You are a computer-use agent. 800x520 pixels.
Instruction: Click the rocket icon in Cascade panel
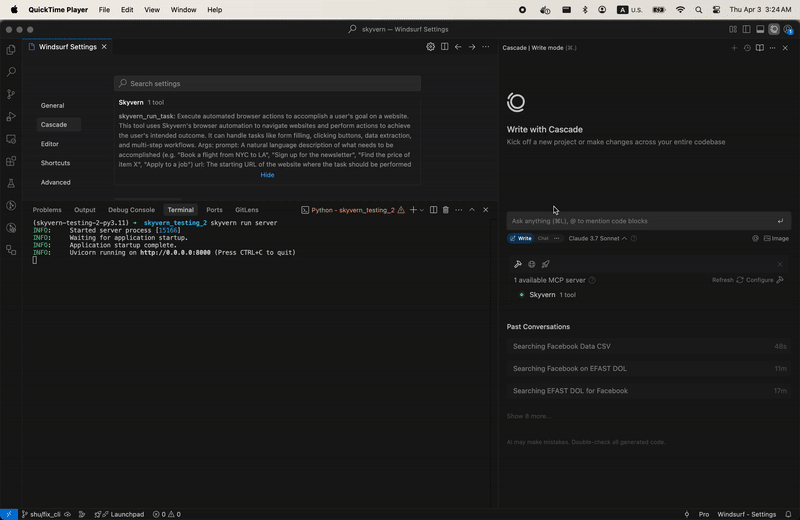coord(546,264)
